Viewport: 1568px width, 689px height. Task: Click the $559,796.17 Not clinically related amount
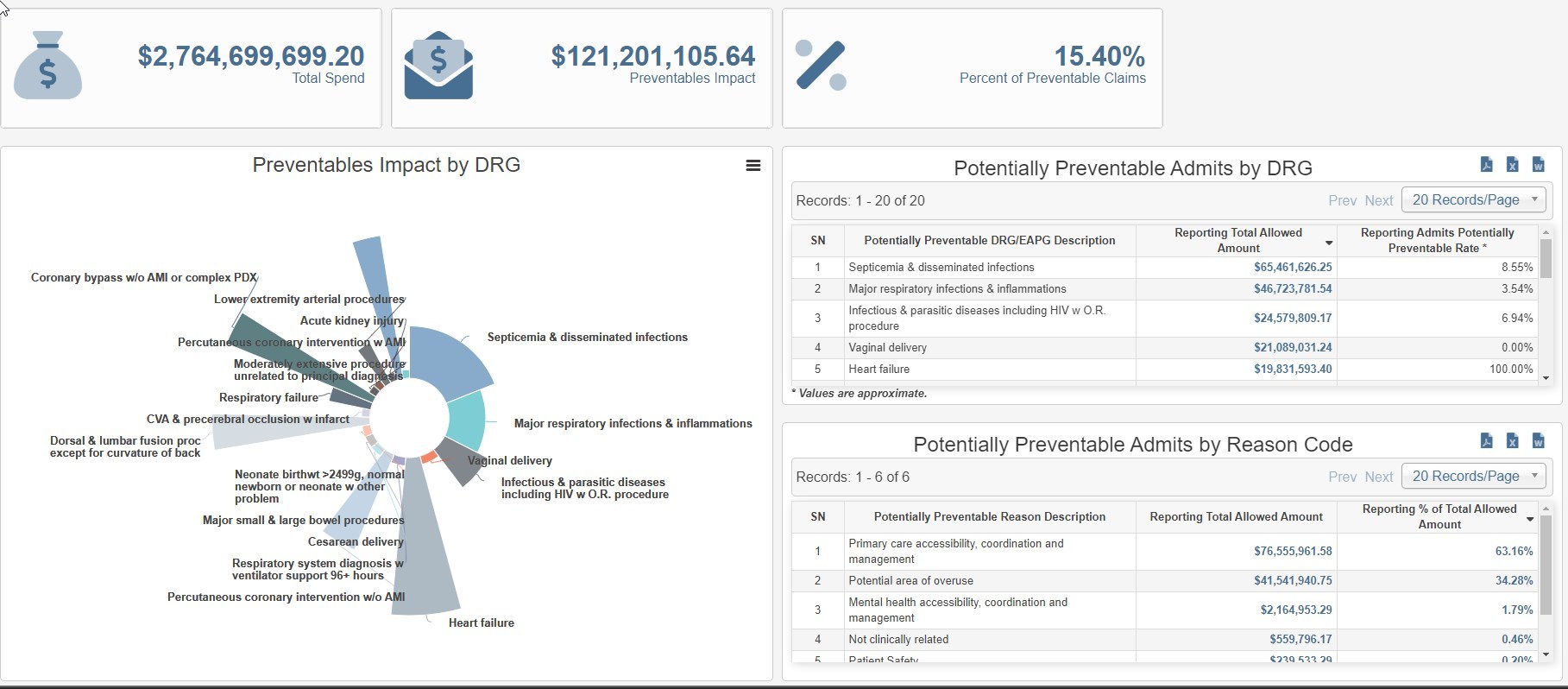(1300, 640)
